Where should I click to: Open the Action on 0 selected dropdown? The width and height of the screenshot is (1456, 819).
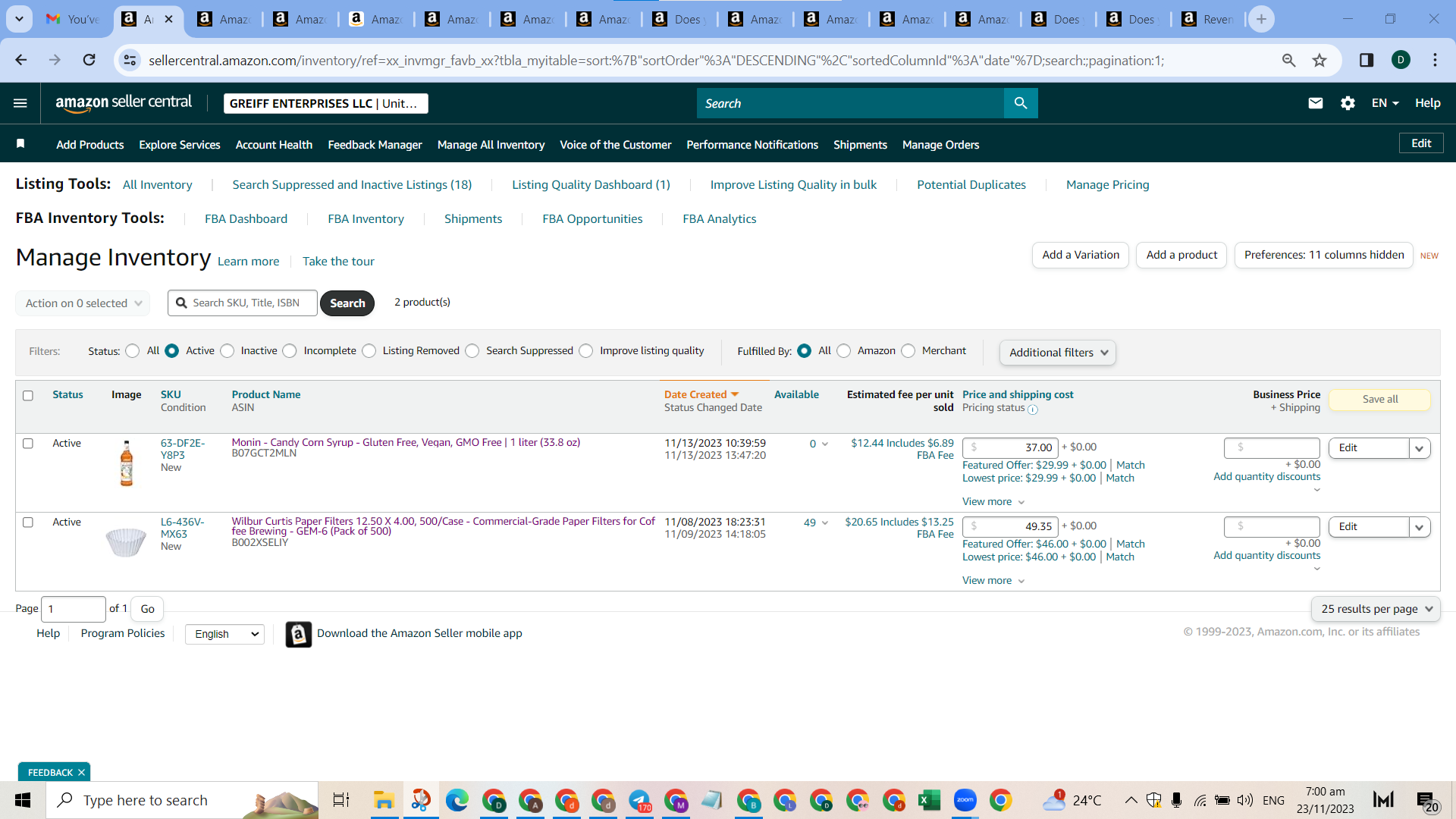[83, 303]
